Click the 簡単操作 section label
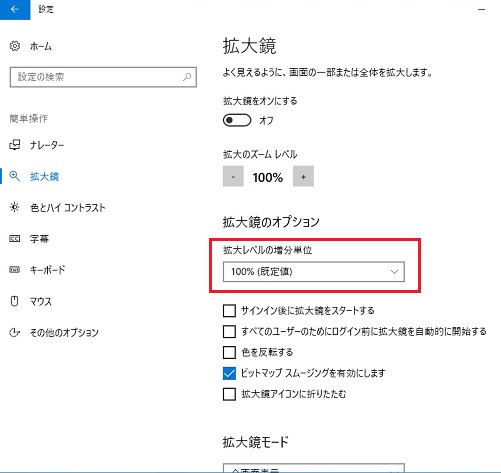 click(x=29, y=118)
